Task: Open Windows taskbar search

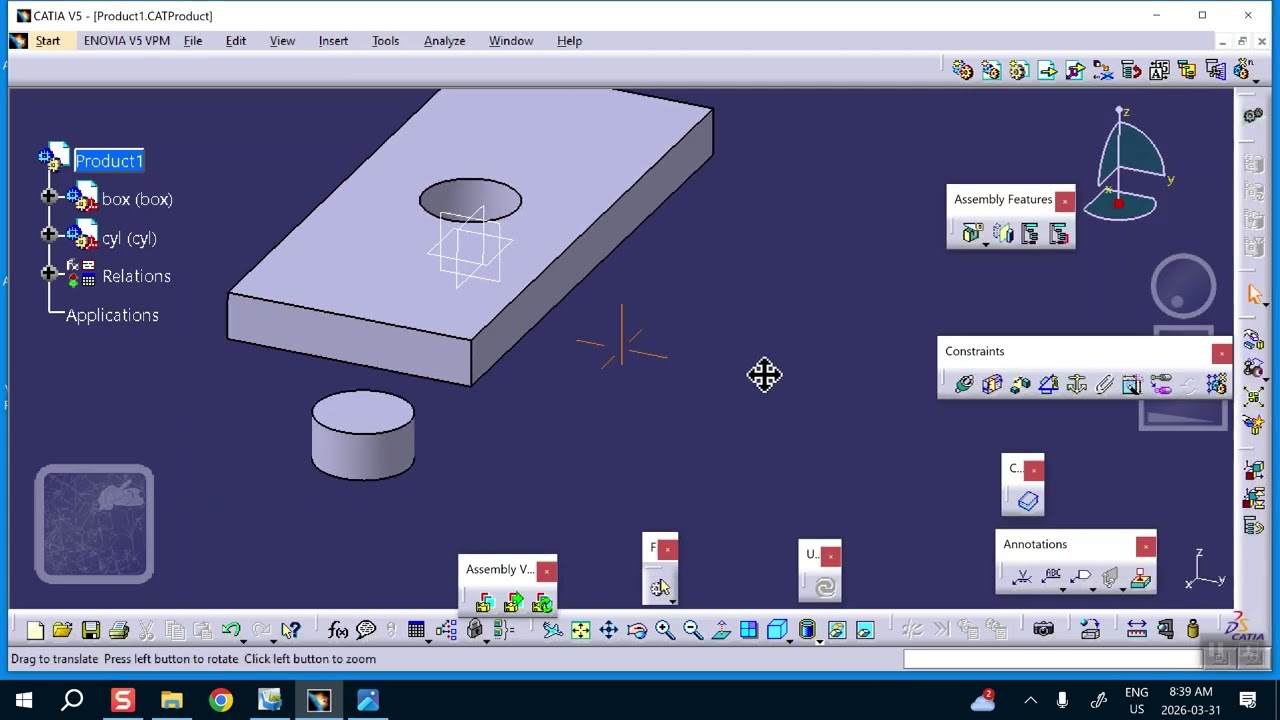Action: (72, 700)
